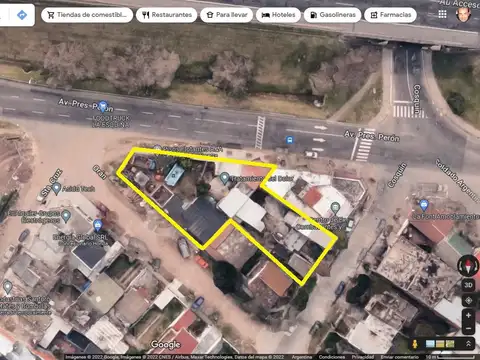Expand the imagery strip with double chevron
480x360 pixels.
pyautogui.click(x=468, y=344)
